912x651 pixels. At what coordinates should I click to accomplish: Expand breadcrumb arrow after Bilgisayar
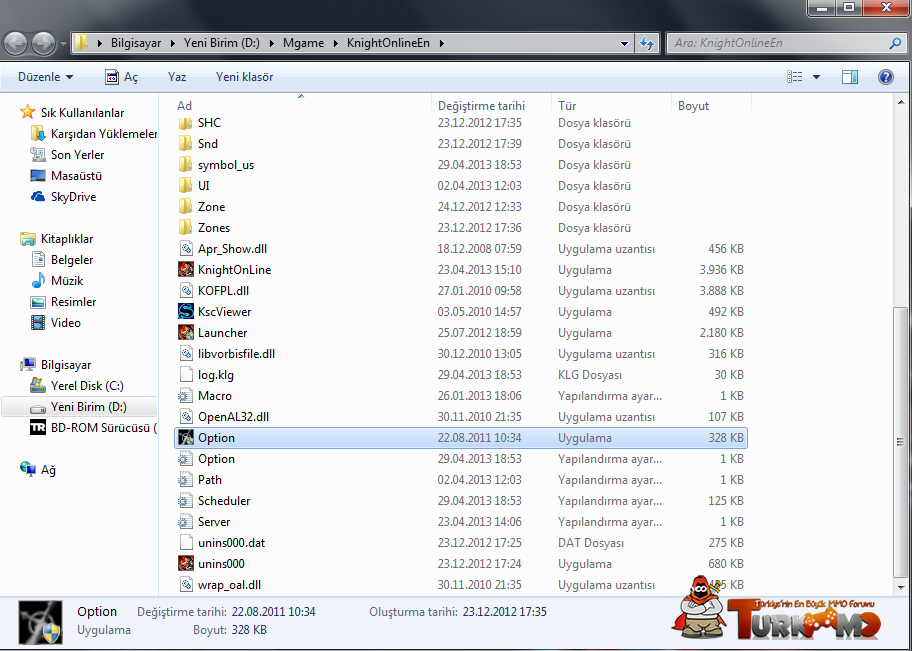(x=173, y=43)
